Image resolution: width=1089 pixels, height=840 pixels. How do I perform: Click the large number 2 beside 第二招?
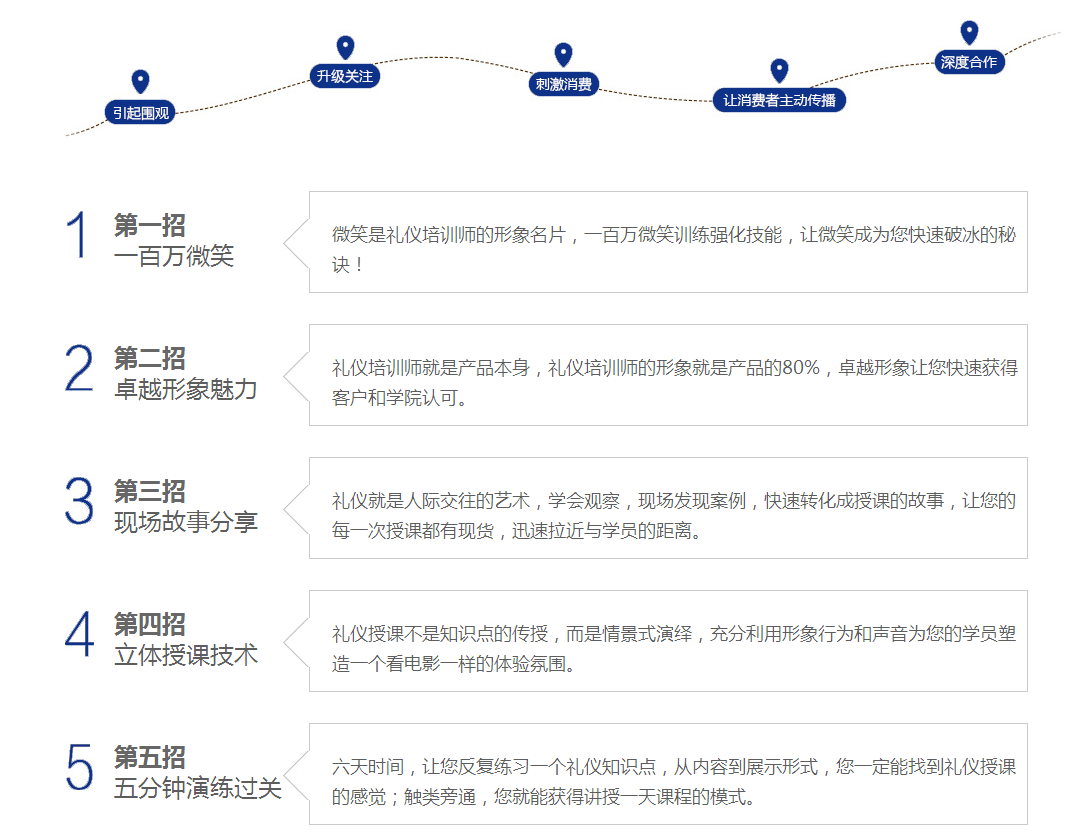[x=78, y=368]
